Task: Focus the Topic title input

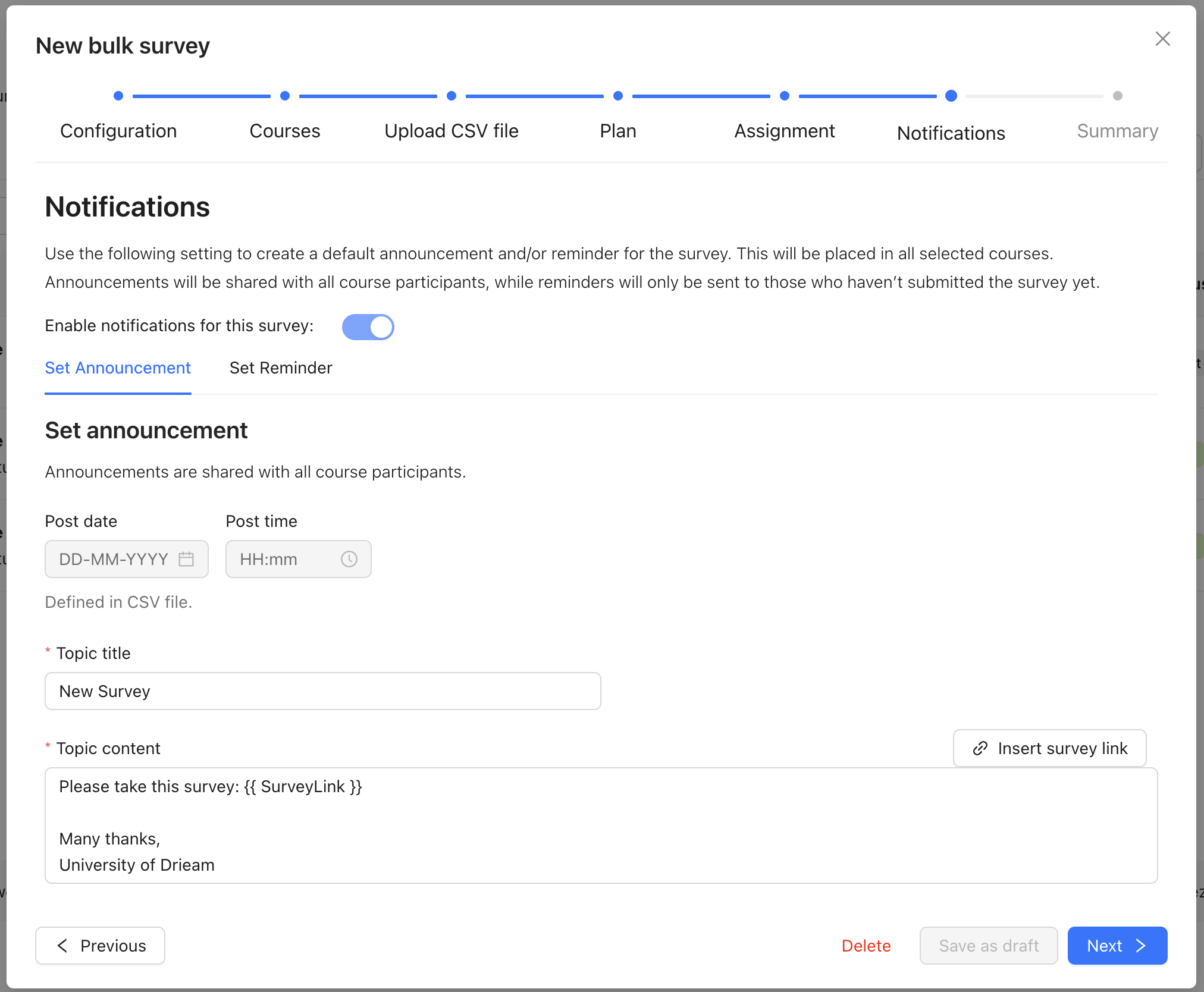Action: pos(323,691)
